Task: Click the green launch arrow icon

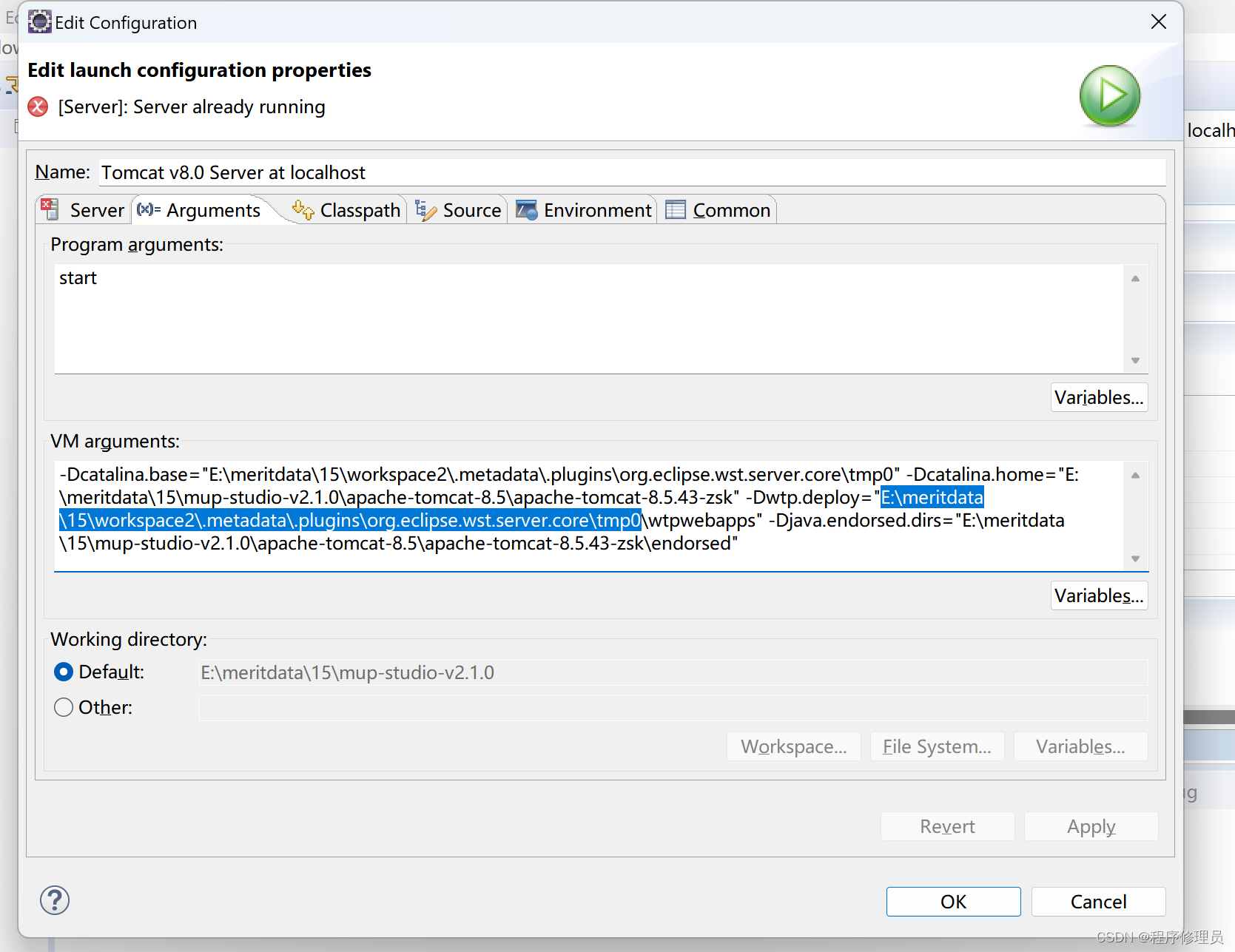Action: click(x=1110, y=95)
